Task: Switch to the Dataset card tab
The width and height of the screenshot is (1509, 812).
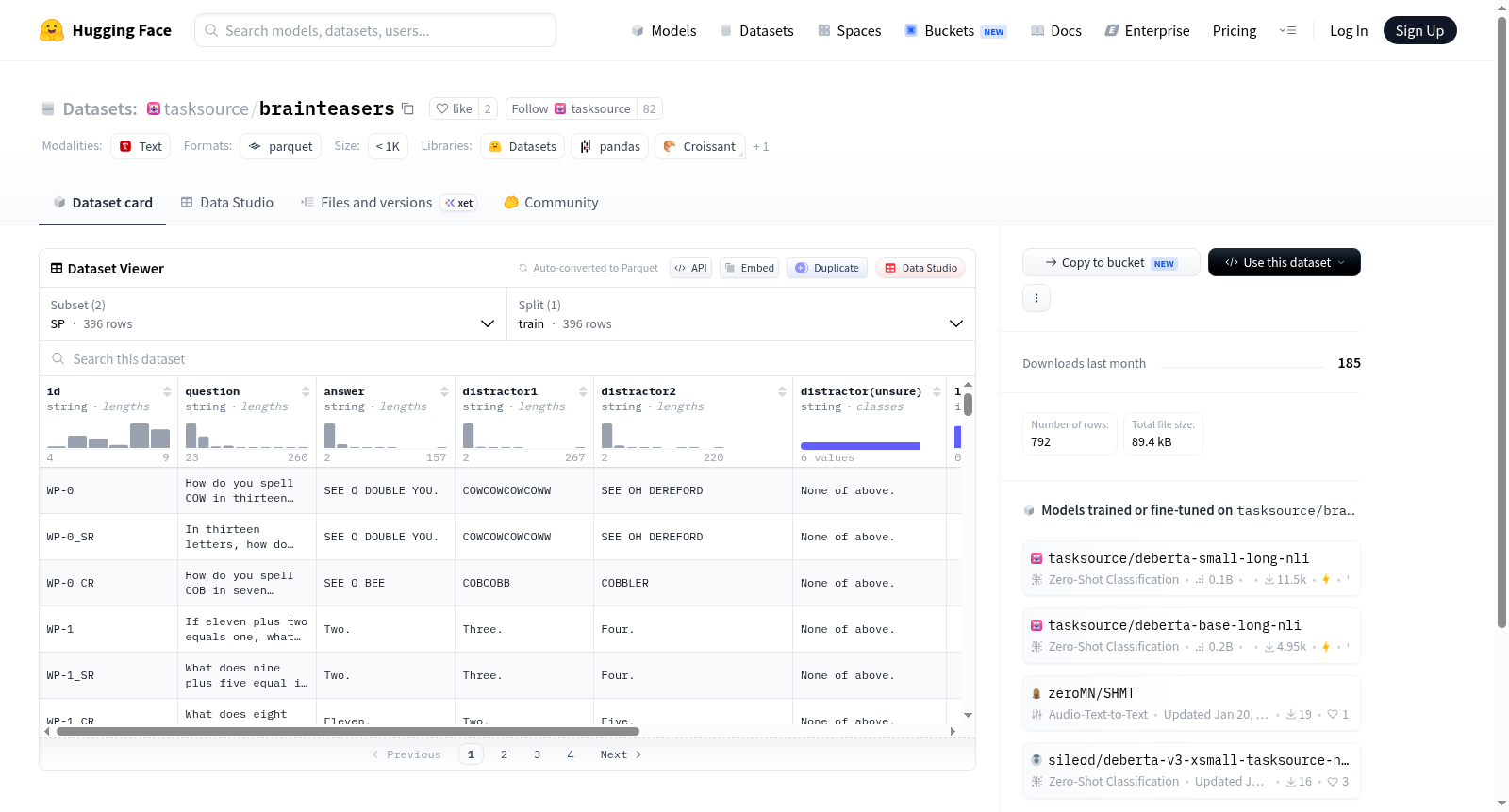Action: point(103,203)
